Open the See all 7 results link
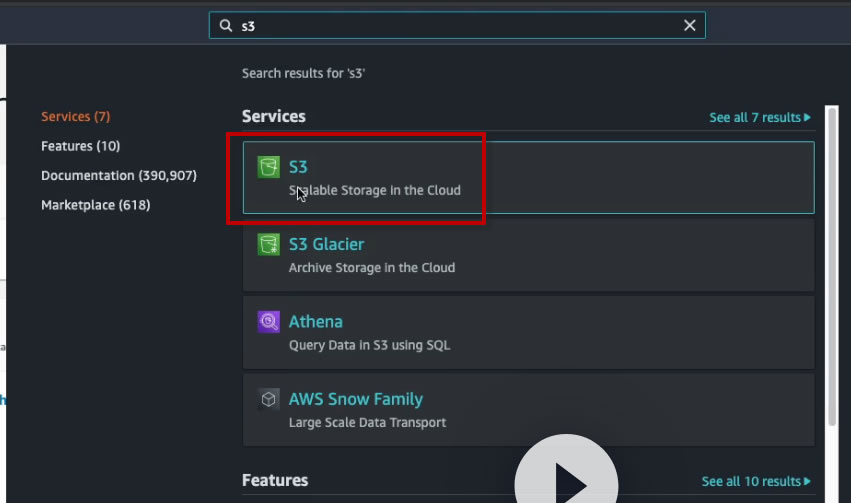Viewport: 851px width, 503px height. [x=755, y=118]
